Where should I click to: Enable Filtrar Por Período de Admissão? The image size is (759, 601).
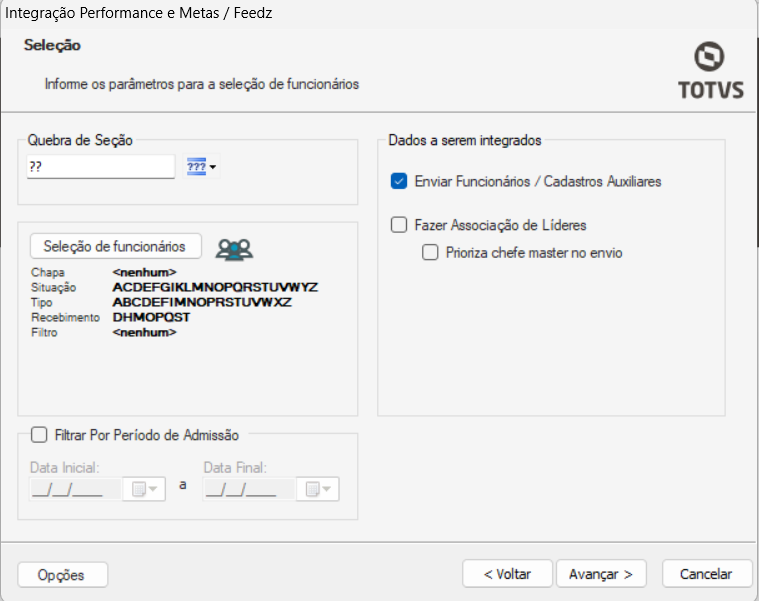pyautogui.click(x=39, y=435)
